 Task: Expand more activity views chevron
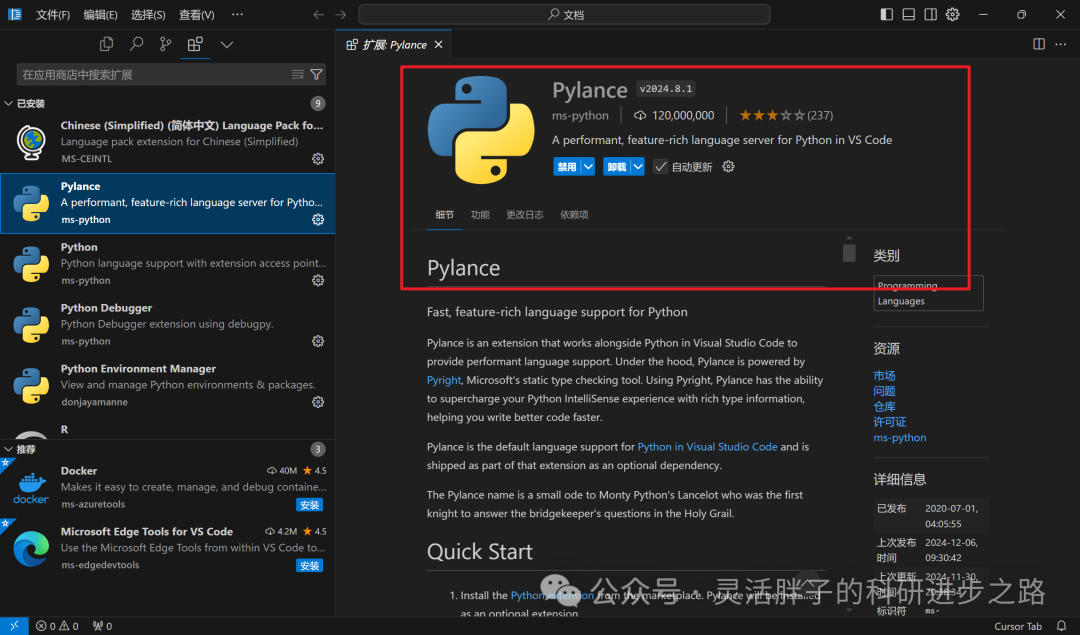(x=227, y=45)
